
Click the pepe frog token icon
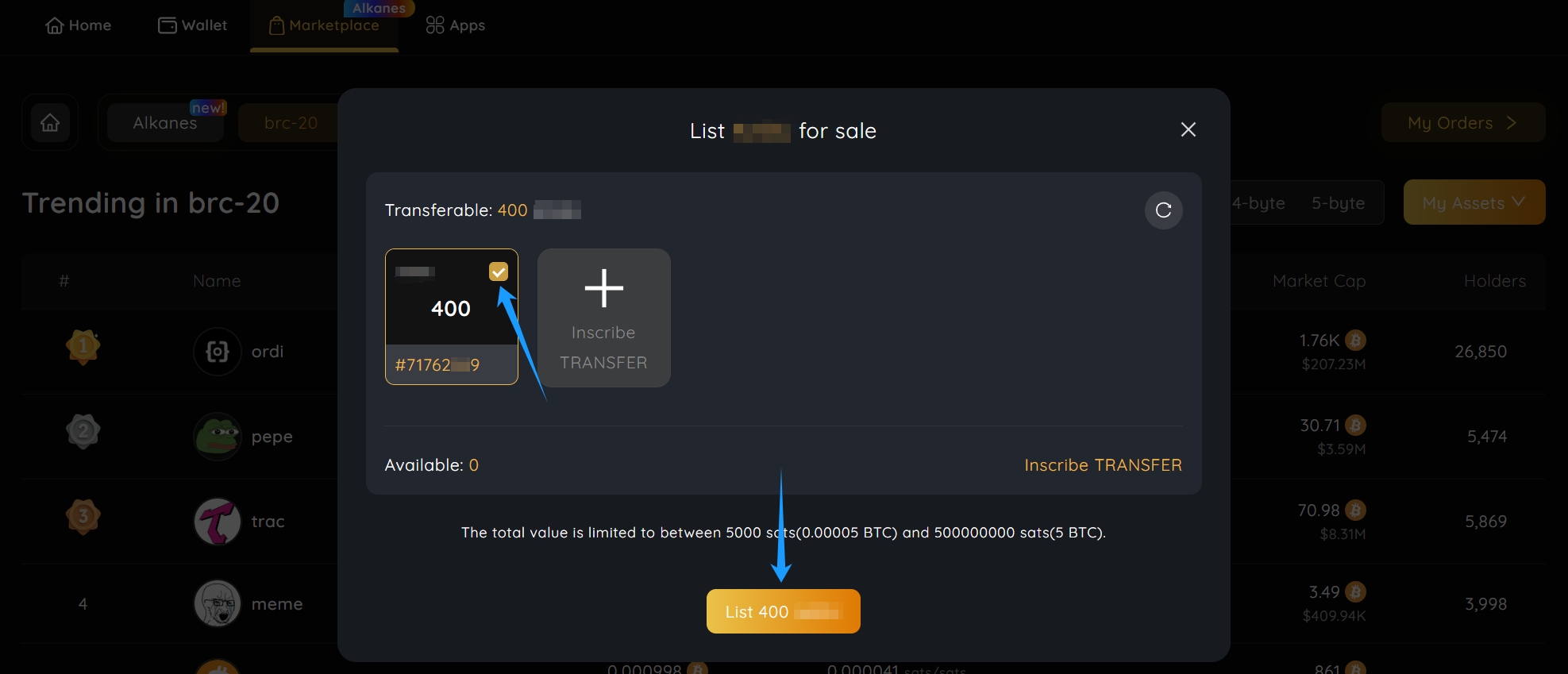tap(217, 436)
